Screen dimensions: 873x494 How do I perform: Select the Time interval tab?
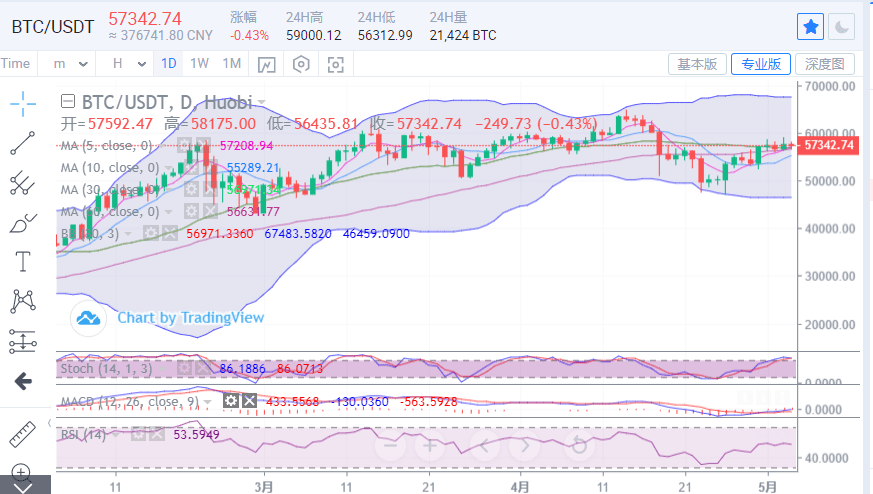pos(16,63)
